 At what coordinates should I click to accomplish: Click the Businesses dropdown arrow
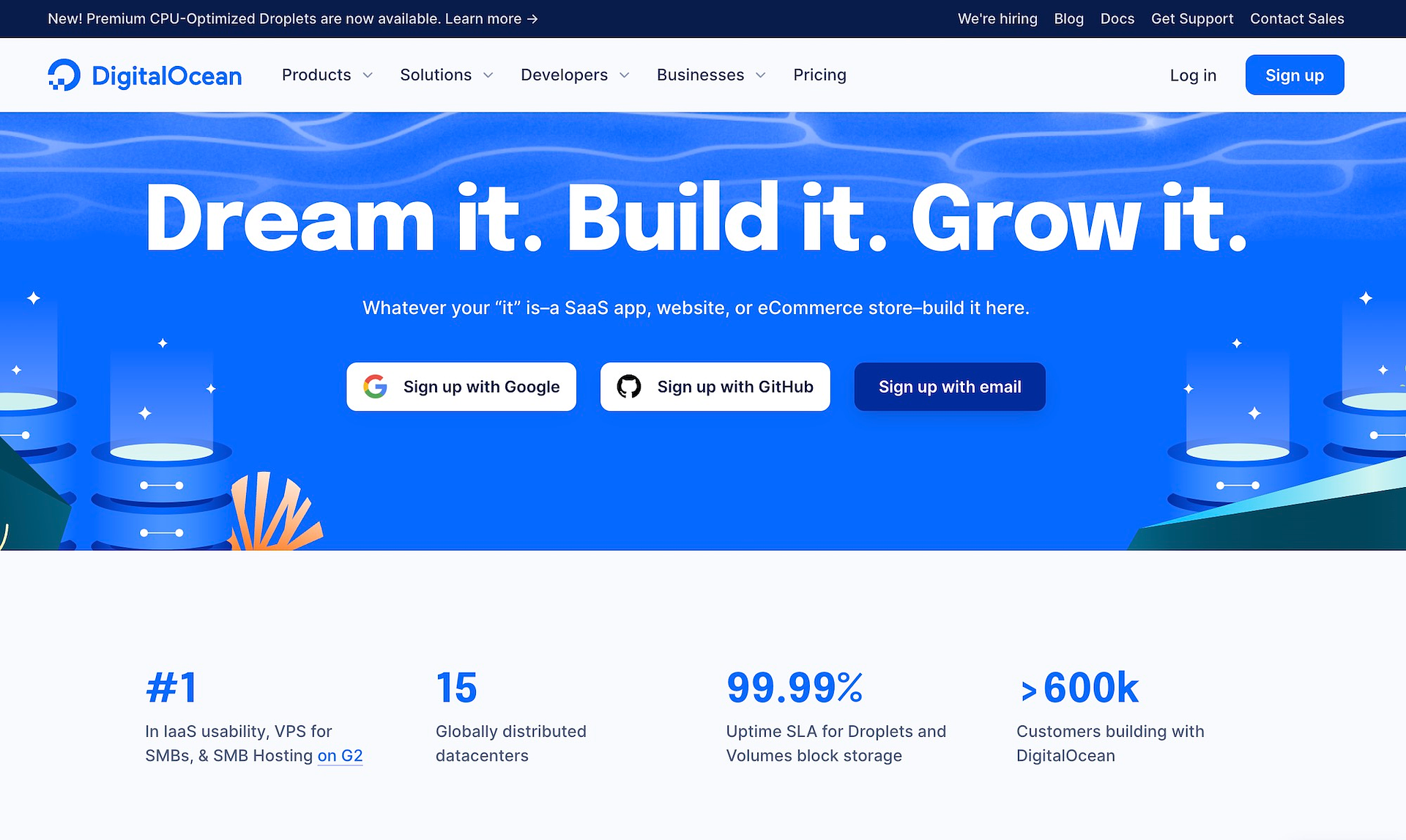pos(762,75)
